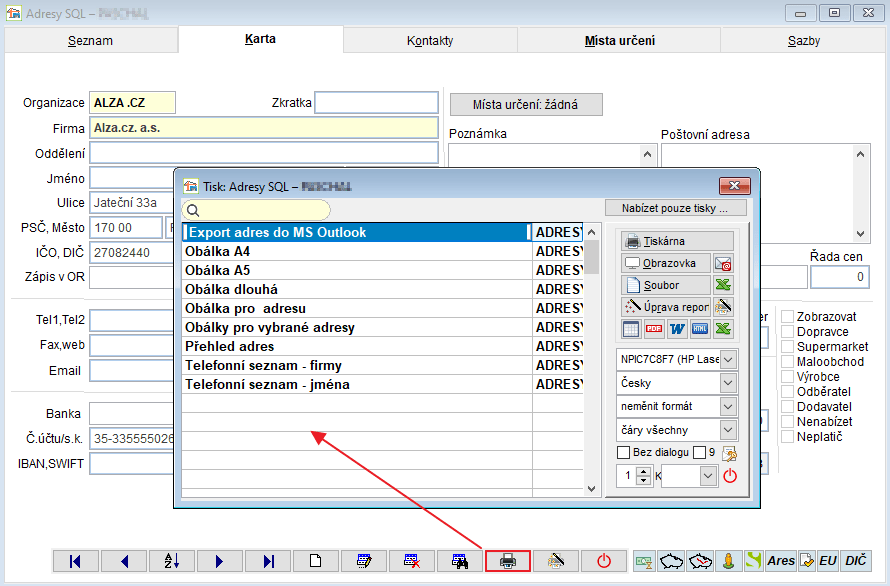Image resolution: width=890 pixels, height=586 pixels.
Task: Export to Excel next to Soubor button
Action: point(723,285)
